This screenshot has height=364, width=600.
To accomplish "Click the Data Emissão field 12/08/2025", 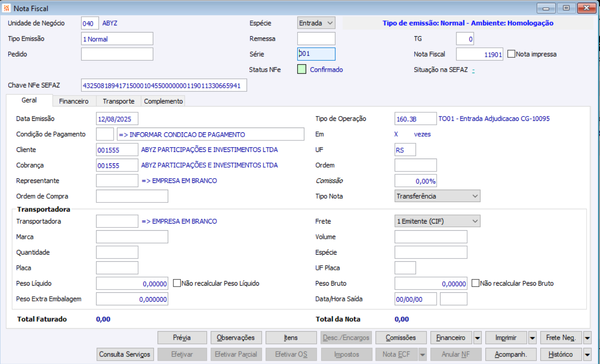I will (x=117, y=119).
